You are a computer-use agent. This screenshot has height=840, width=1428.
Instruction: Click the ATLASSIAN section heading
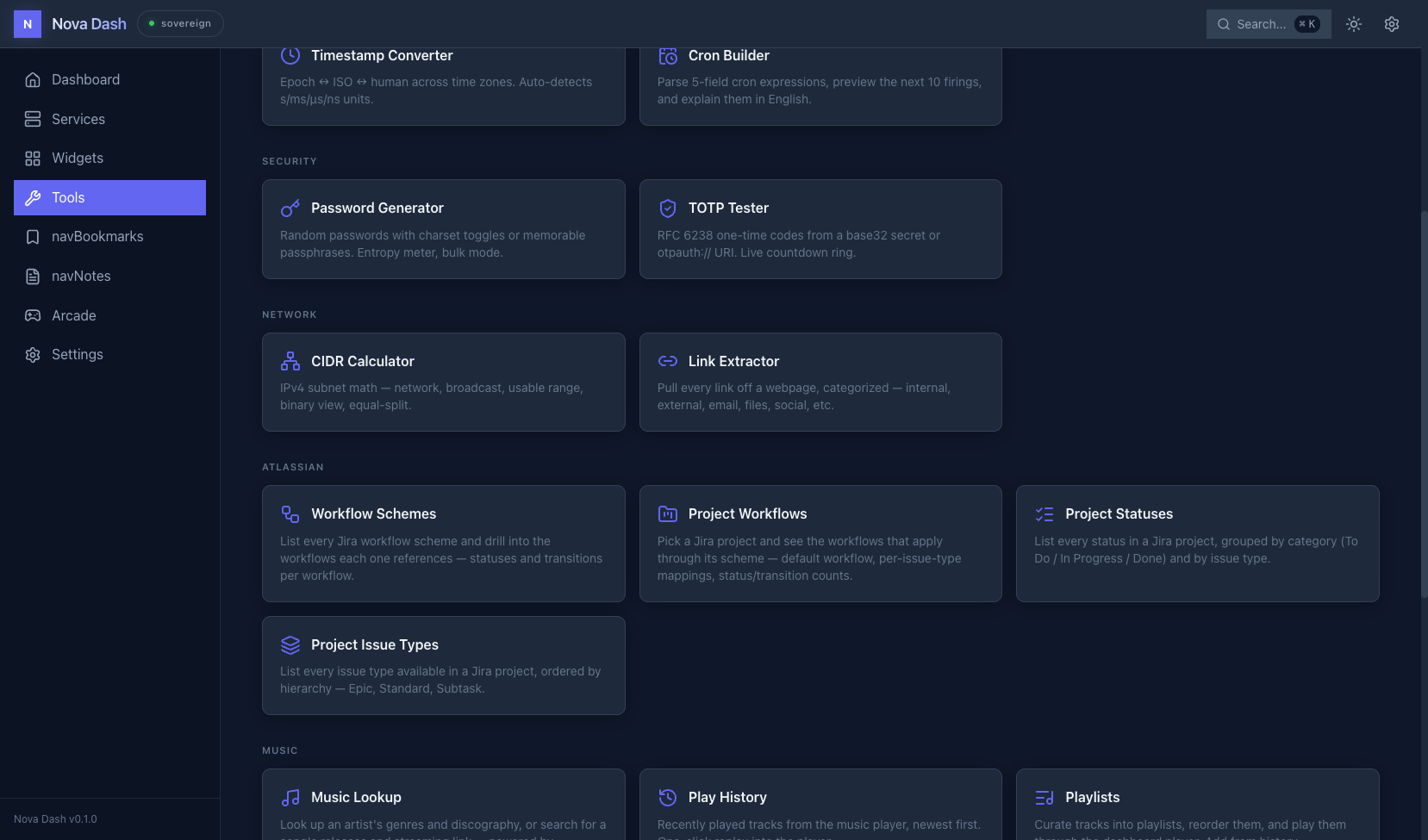[x=293, y=467]
